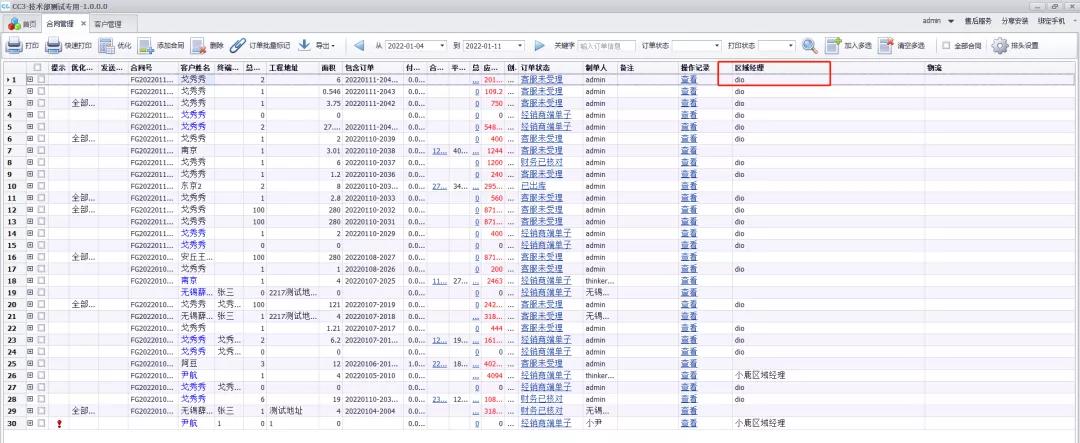Click the 打印 printer icon
The image size is (1080, 443).
pyautogui.click(x=14, y=45)
